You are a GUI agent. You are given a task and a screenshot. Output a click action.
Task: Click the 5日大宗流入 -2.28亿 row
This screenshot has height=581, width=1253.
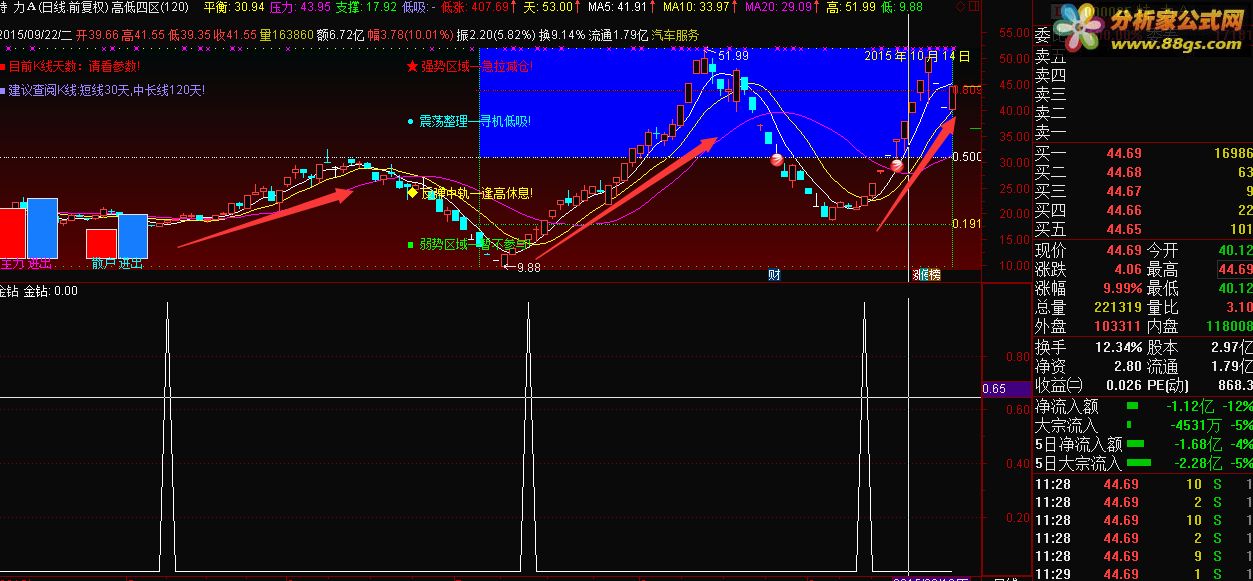click(x=1142, y=463)
